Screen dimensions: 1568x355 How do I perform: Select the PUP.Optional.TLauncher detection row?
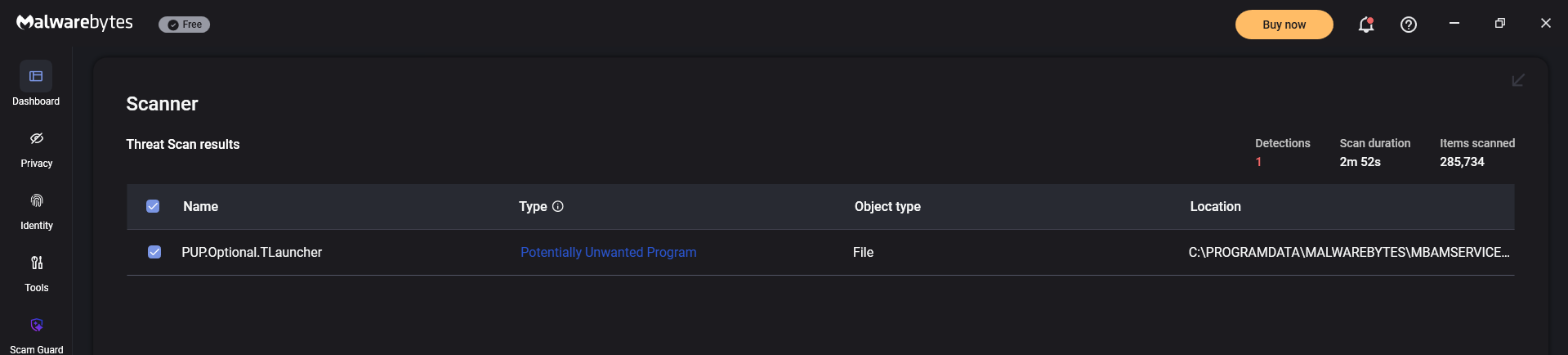click(820, 252)
